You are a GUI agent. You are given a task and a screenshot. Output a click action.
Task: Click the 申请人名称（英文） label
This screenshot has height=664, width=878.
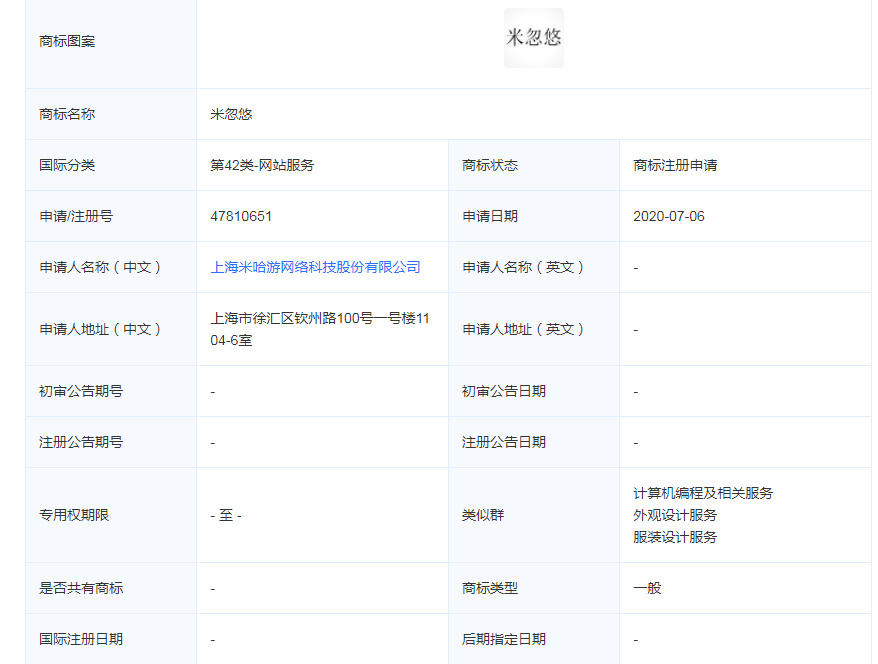[524, 267]
